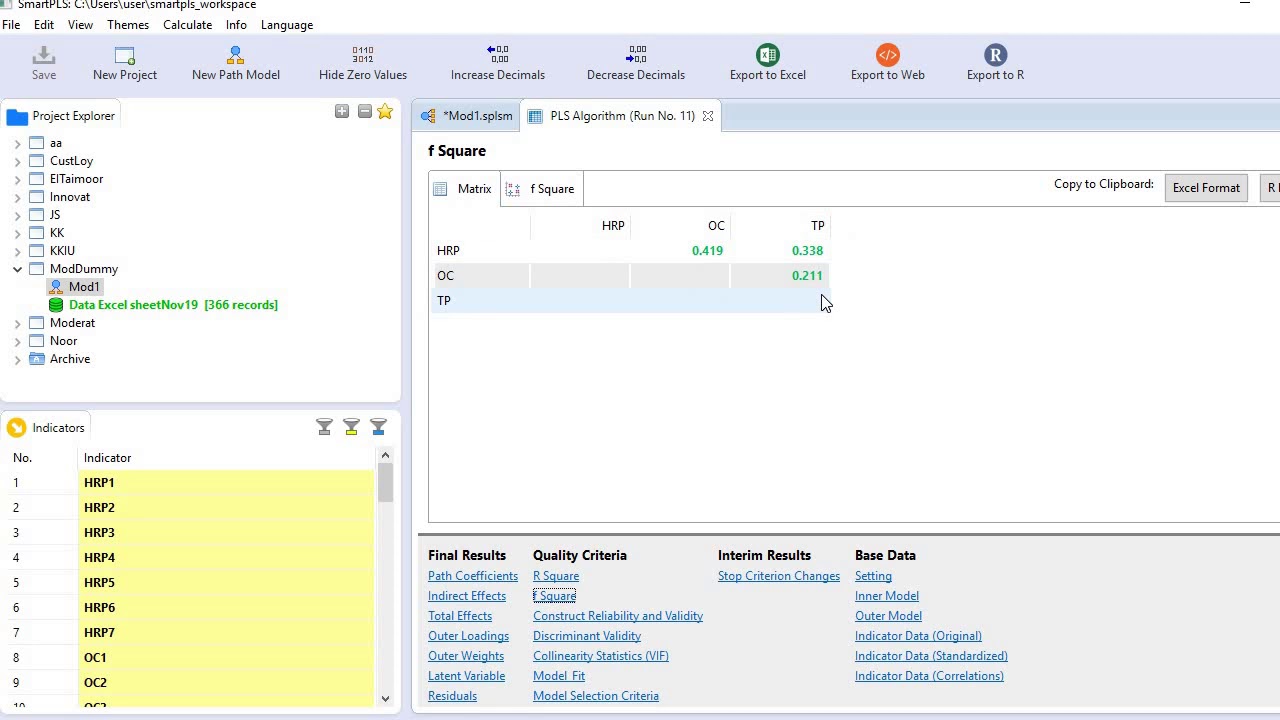This screenshot has width=1280, height=720.
Task: Expand the Archive folder
Action: (17, 359)
